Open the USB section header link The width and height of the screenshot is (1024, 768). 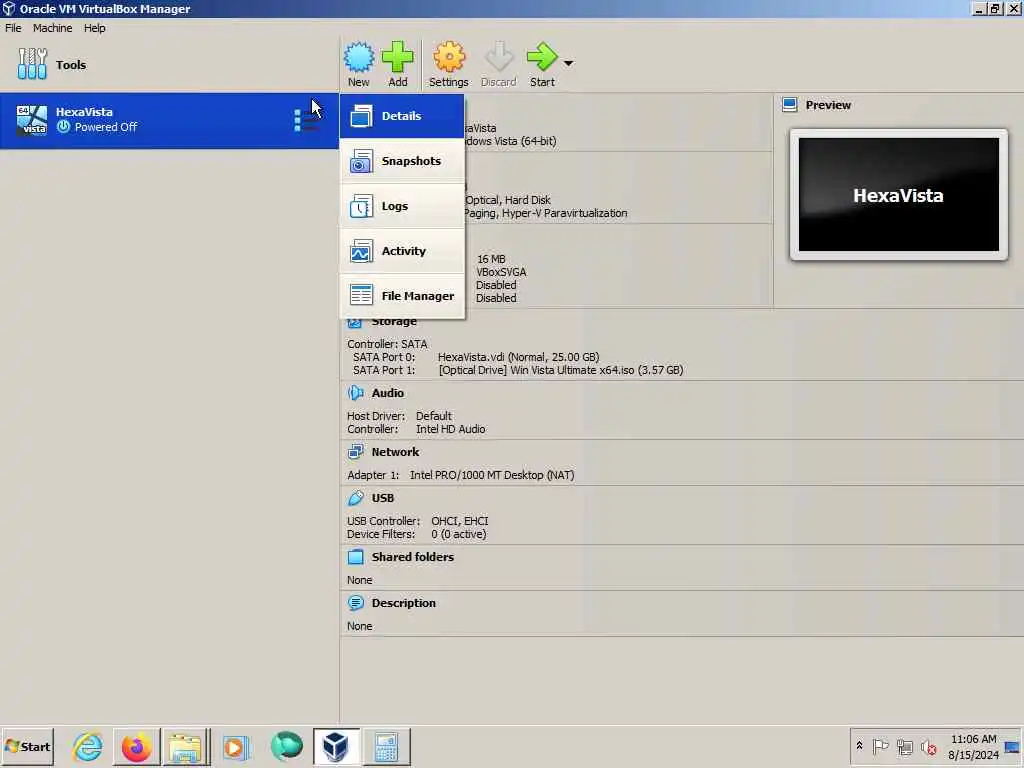click(x=383, y=498)
